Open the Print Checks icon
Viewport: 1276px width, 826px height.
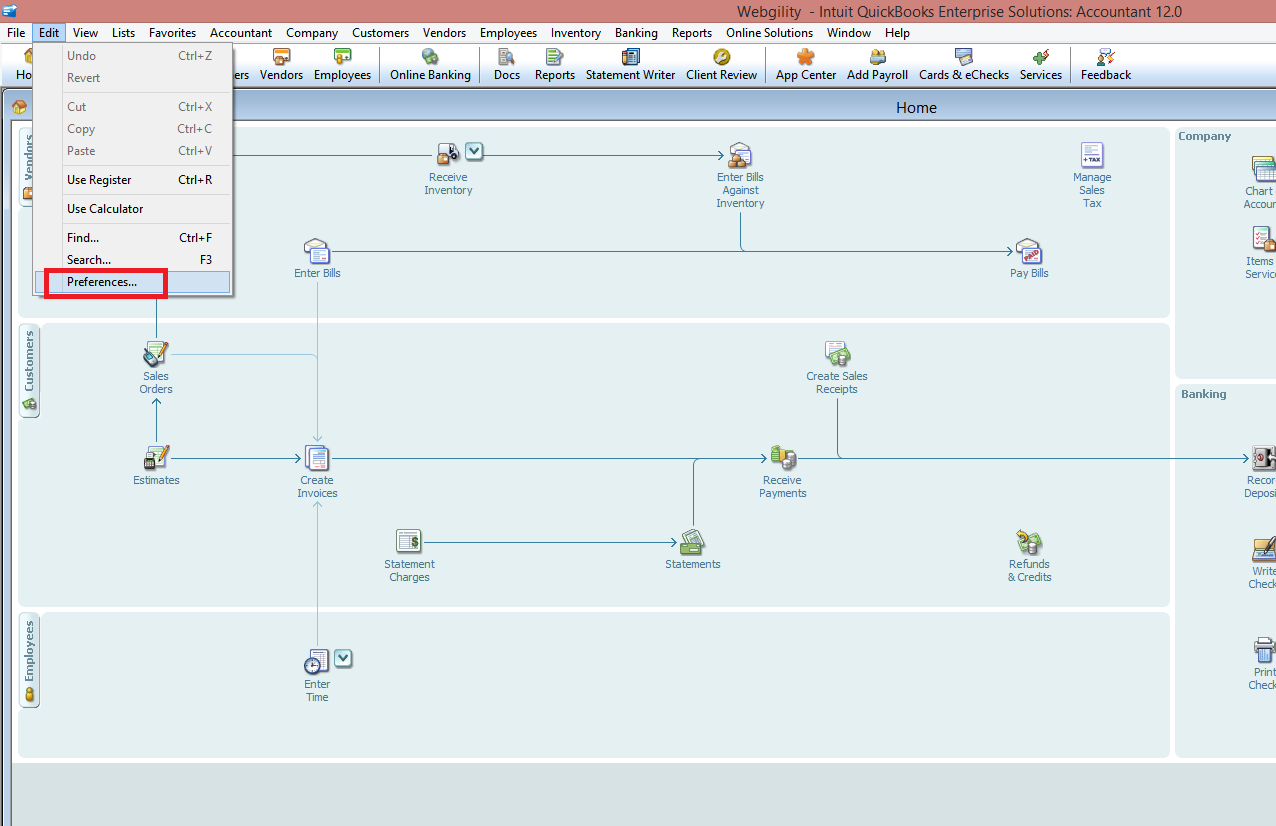point(1265,648)
